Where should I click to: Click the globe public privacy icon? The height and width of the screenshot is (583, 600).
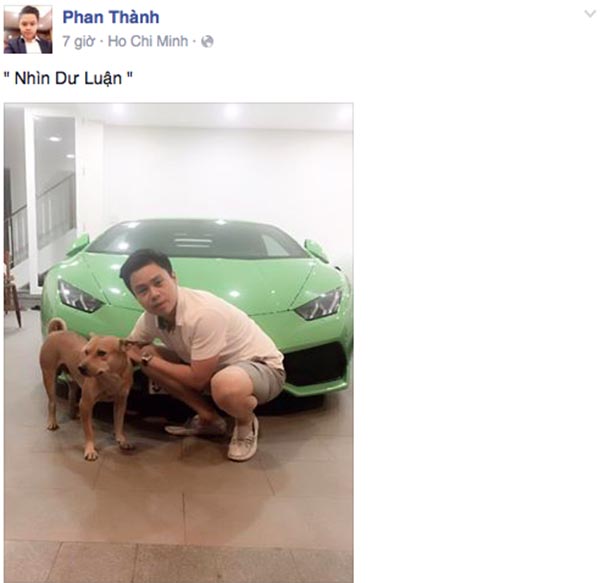coord(207,41)
